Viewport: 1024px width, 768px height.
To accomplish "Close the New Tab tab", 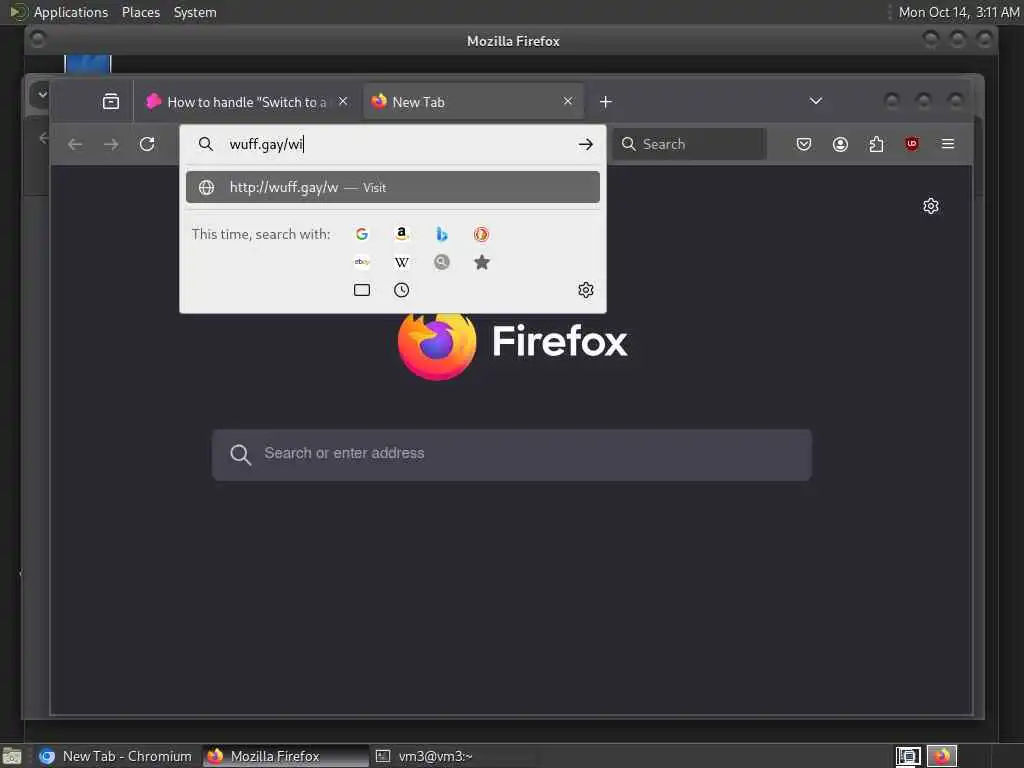I will 568,101.
